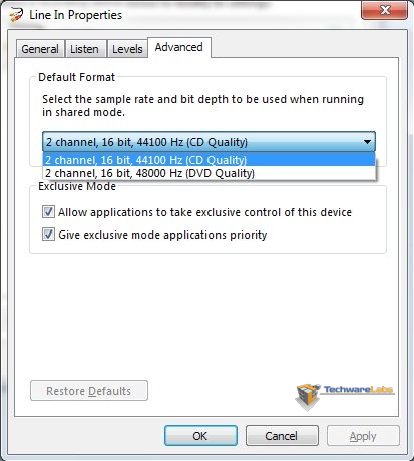The height and width of the screenshot is (461, 414).
Task: Click the Exclusive Mode group label
Action: point(77,186)
